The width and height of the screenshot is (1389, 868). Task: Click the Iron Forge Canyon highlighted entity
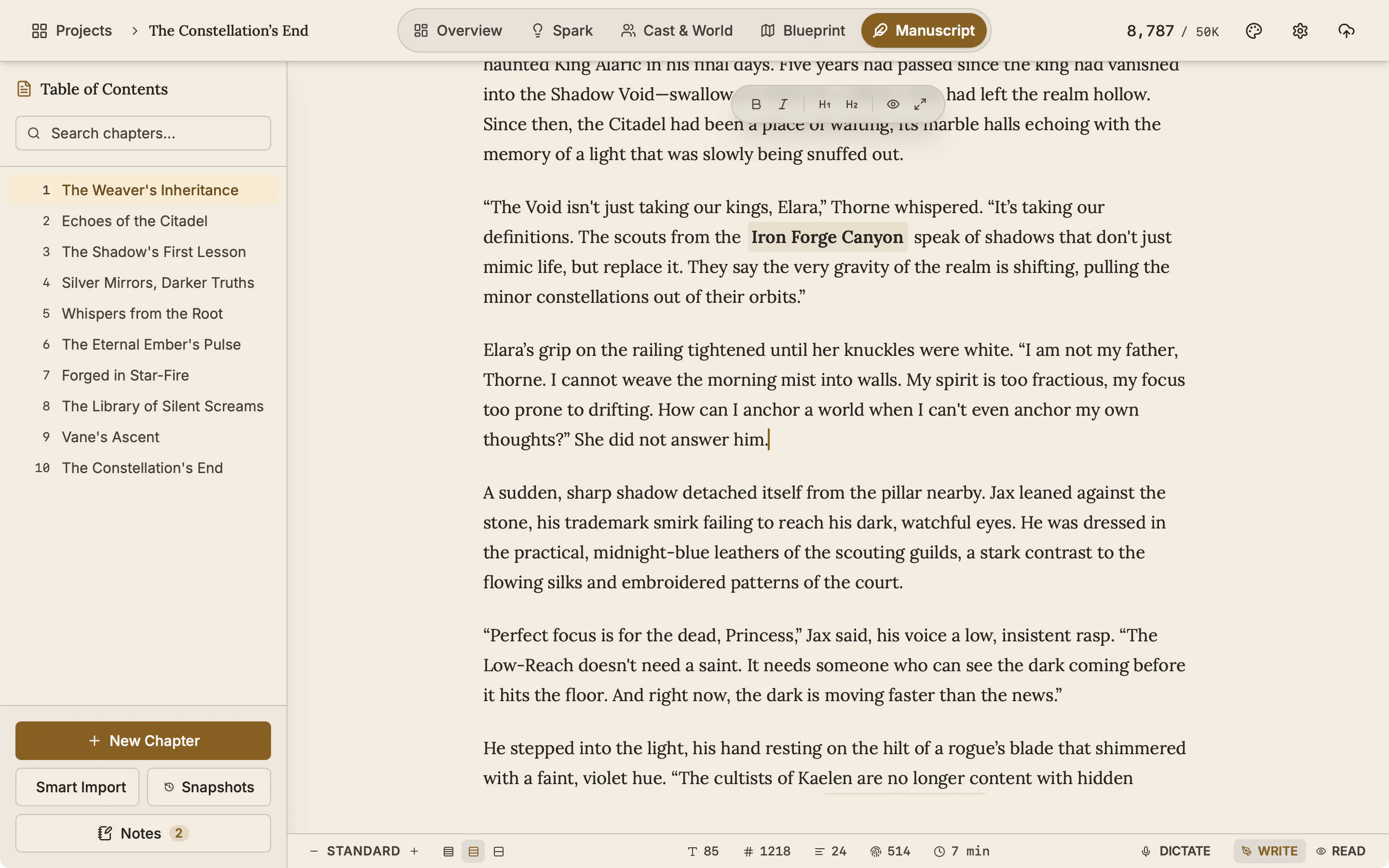(x=827, y=237)
